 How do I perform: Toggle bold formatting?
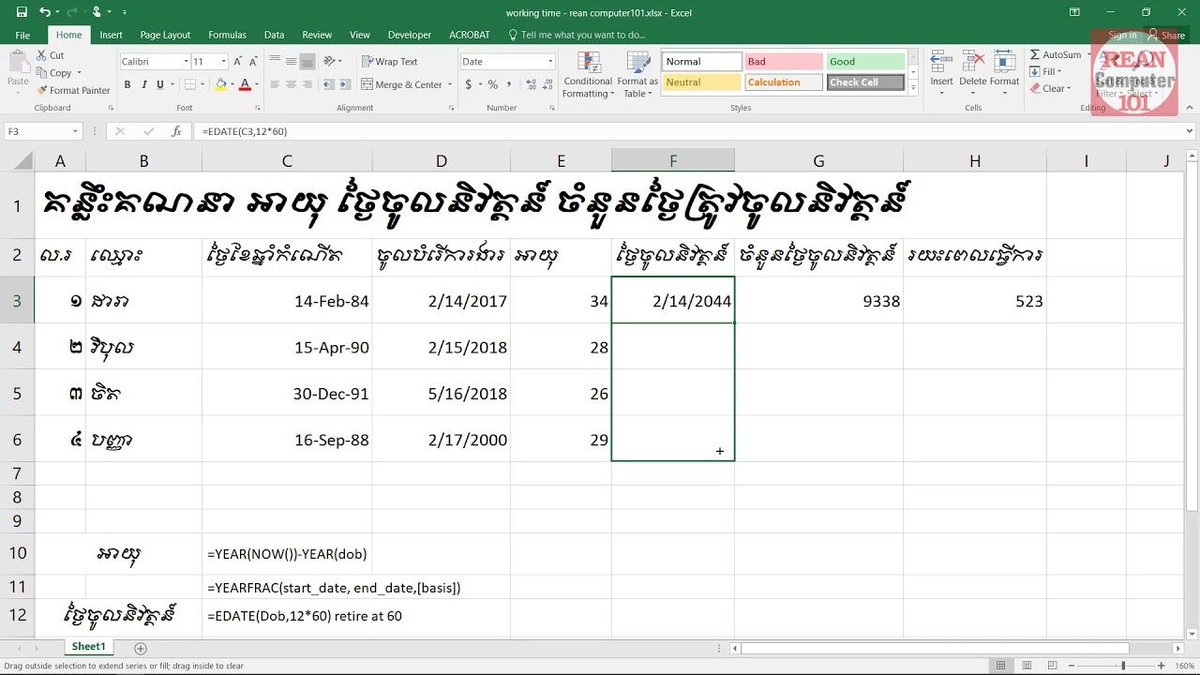(127, 85)
